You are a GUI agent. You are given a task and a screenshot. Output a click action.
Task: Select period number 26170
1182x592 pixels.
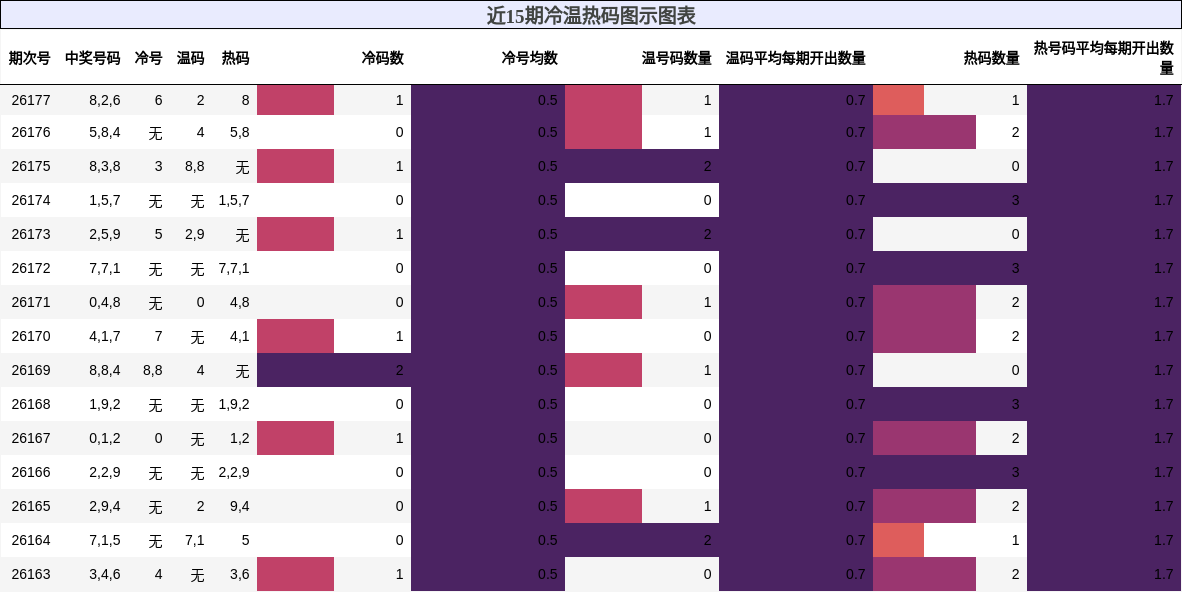[31, 336]
